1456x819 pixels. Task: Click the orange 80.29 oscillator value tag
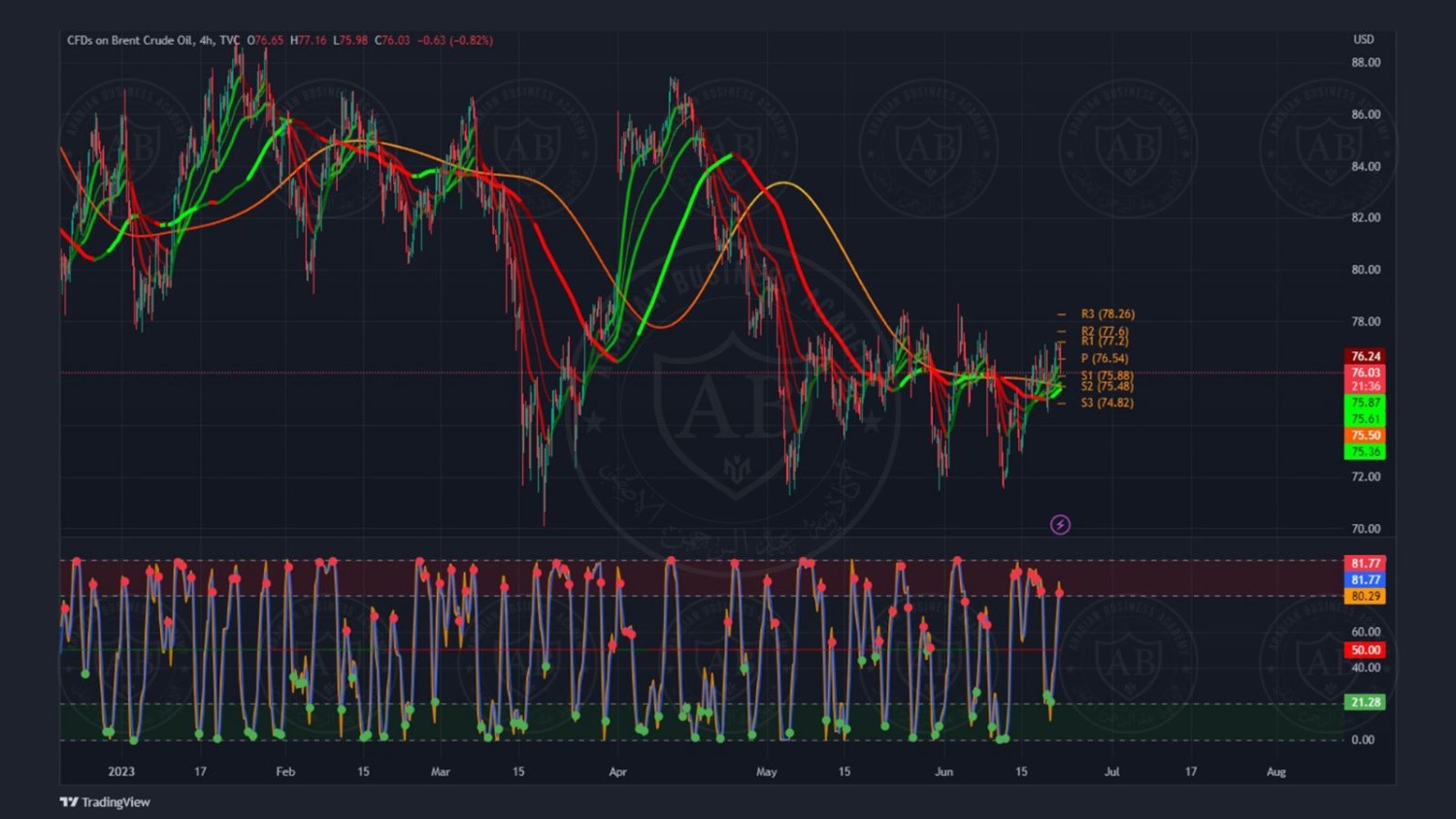tap(1365, 596)
